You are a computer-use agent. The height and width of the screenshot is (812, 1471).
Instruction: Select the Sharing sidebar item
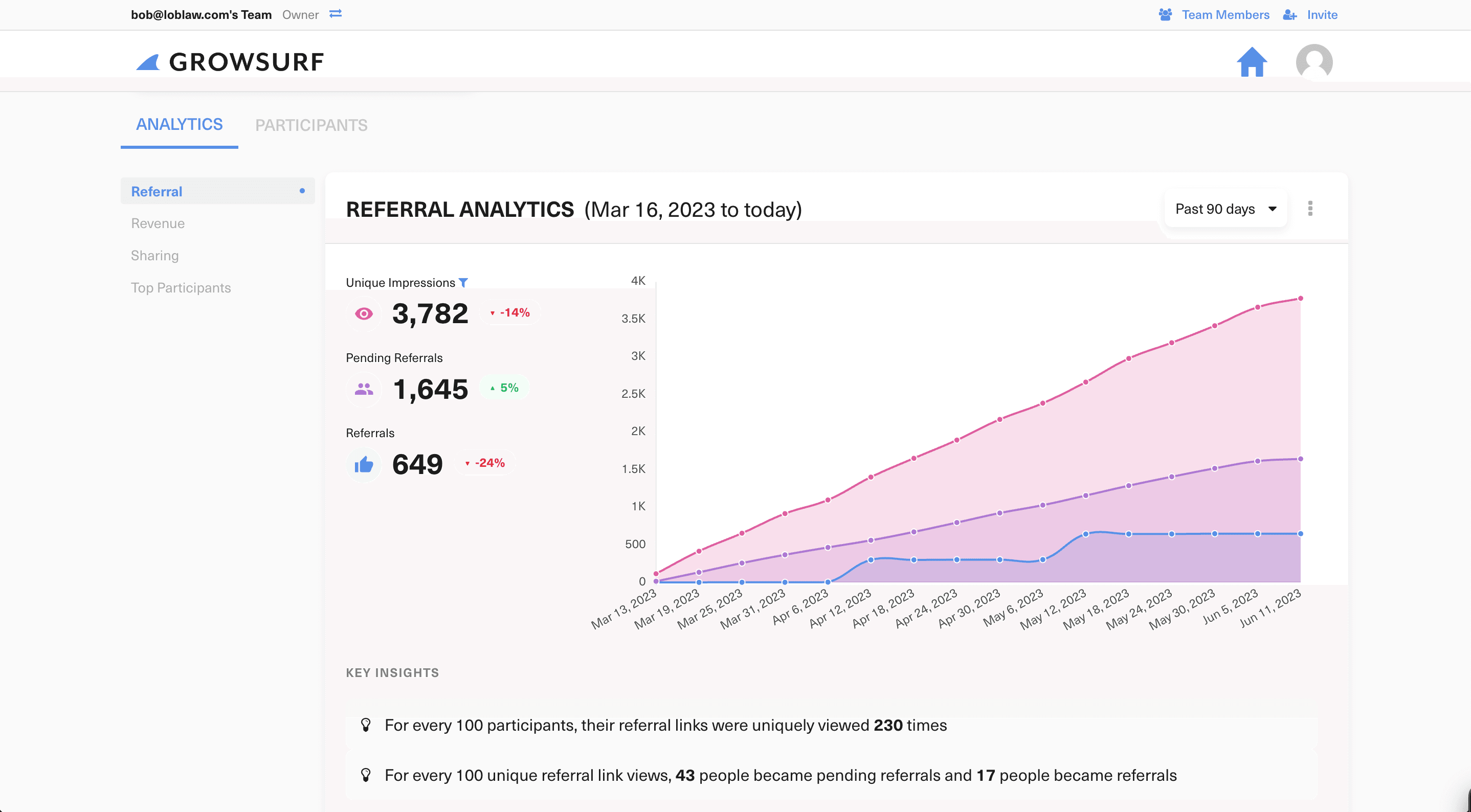click(155, 255)
